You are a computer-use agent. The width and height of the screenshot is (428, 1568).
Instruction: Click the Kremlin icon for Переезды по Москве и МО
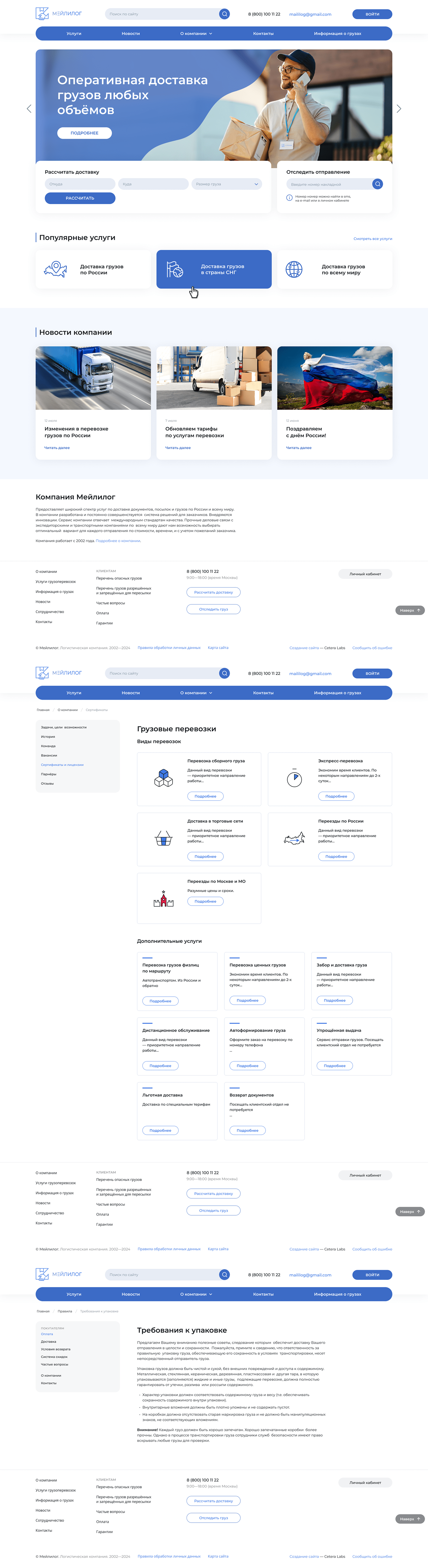tap(163, 899)
